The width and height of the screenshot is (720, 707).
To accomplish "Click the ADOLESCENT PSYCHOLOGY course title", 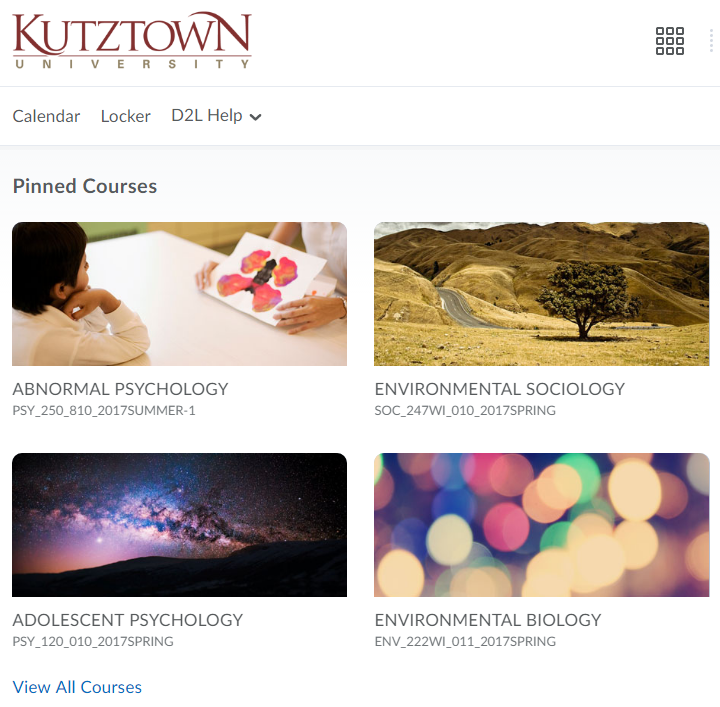I will tap(128, 620).
